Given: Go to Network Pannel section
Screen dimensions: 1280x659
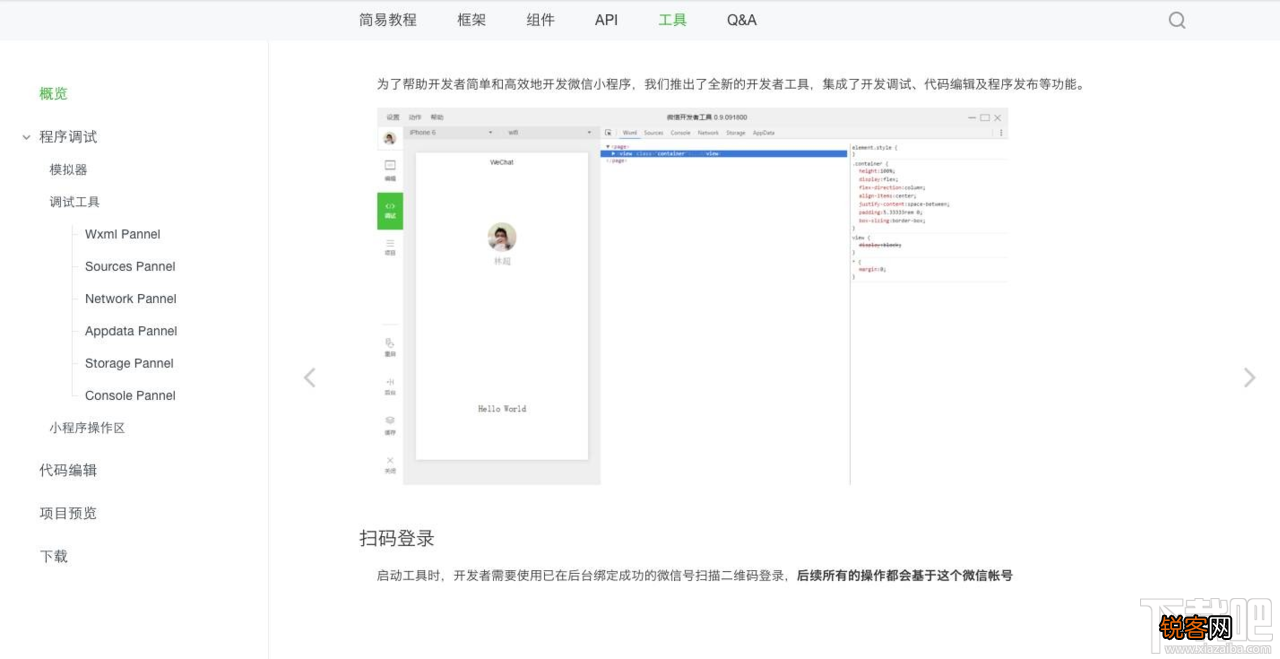Looking at the screenshot, I should (x=131, y=298).
